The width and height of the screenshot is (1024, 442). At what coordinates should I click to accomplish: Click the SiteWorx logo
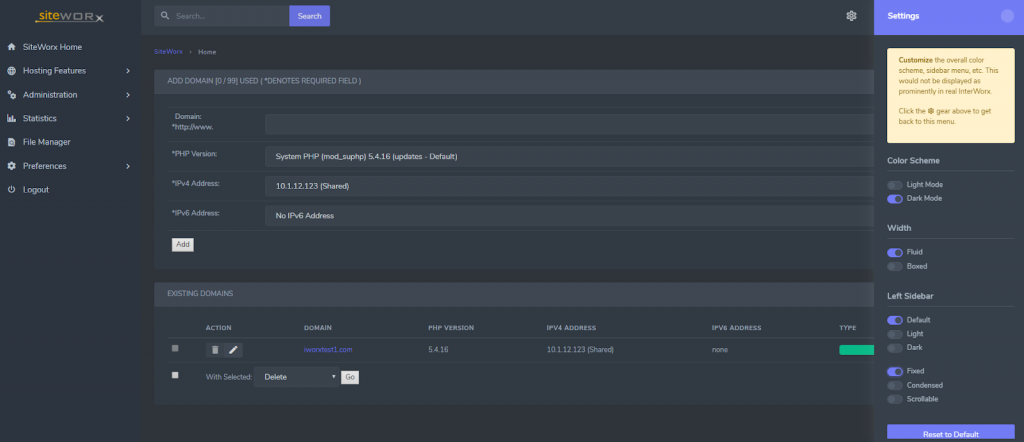coord(70,17)
